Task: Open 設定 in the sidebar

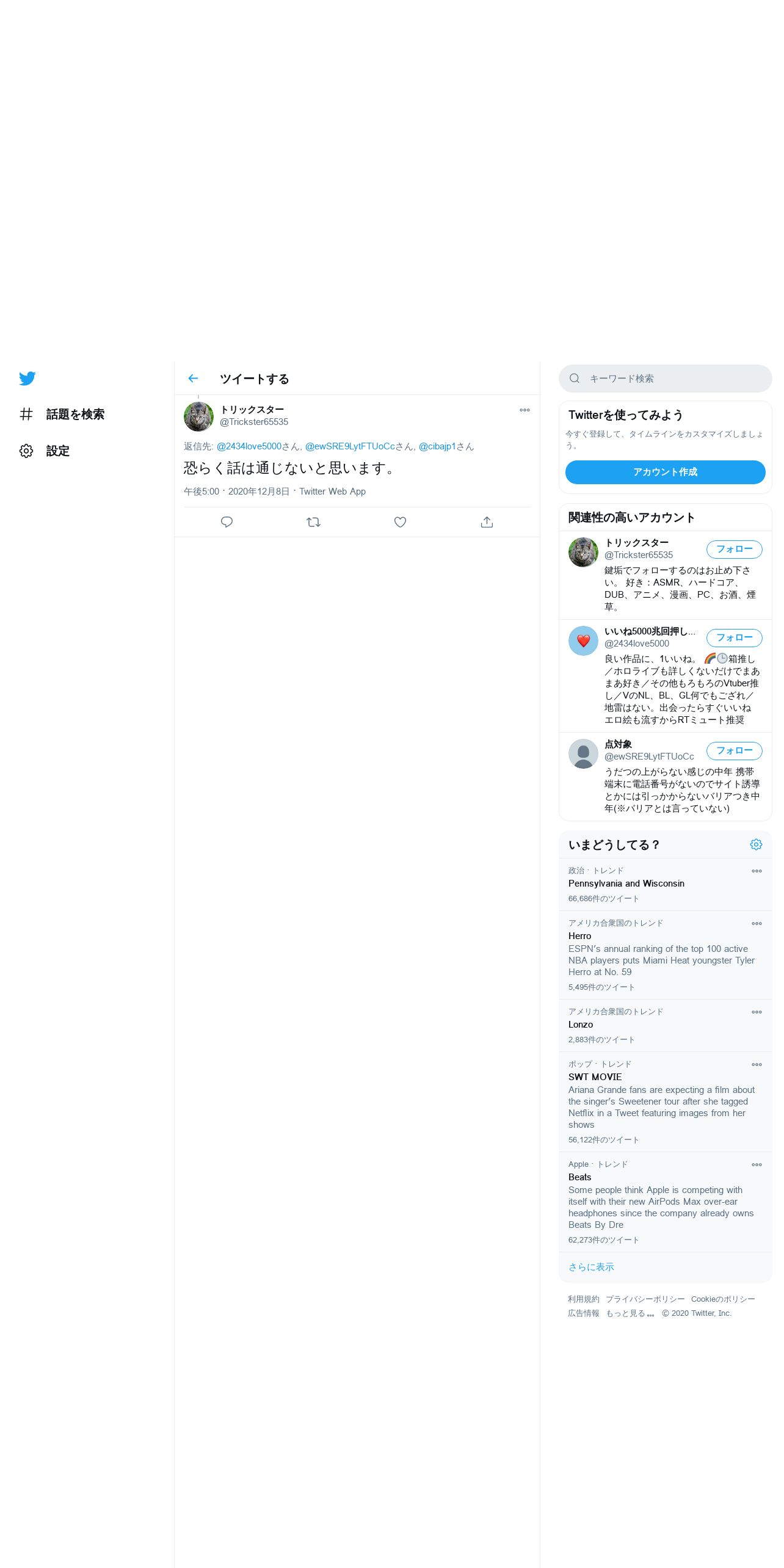Action: pyautogui.click(x=45, y=451)
